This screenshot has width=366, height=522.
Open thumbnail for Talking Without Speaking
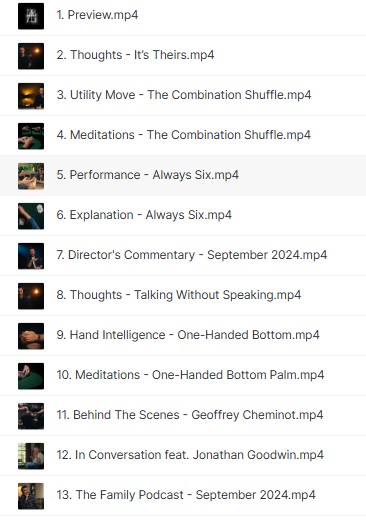[x=31, y=296]
